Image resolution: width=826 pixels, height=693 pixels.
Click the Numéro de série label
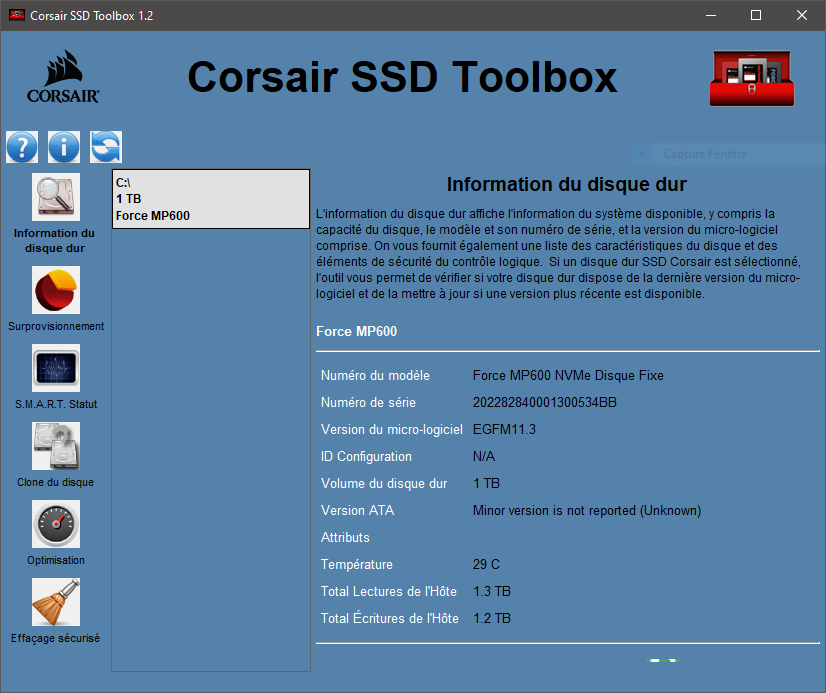pos(368,403)
